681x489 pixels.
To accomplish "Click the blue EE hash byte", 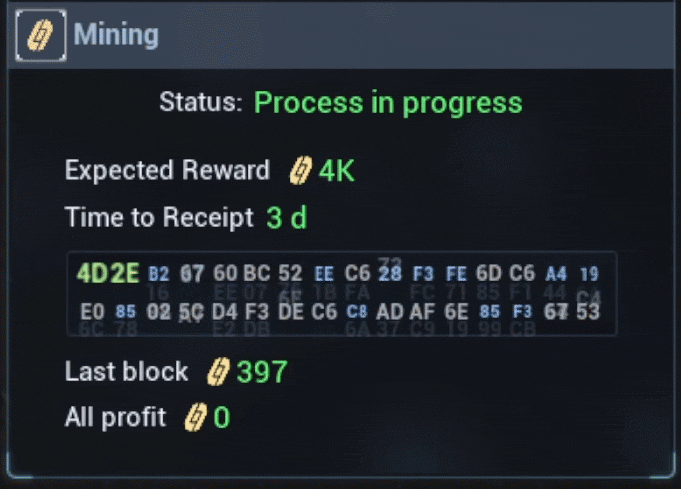I will [x=324, y=274].
